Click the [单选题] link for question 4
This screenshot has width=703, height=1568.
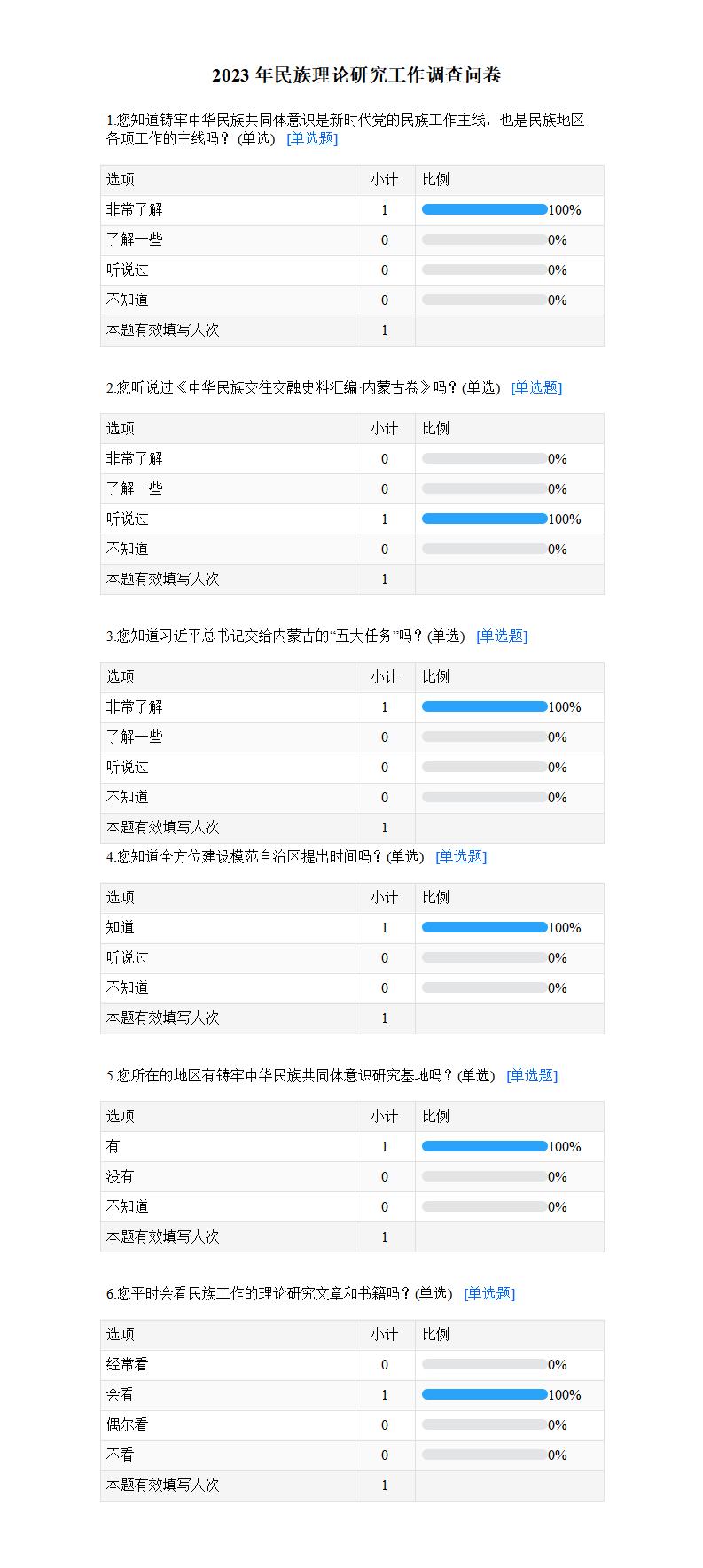[461, 856]
